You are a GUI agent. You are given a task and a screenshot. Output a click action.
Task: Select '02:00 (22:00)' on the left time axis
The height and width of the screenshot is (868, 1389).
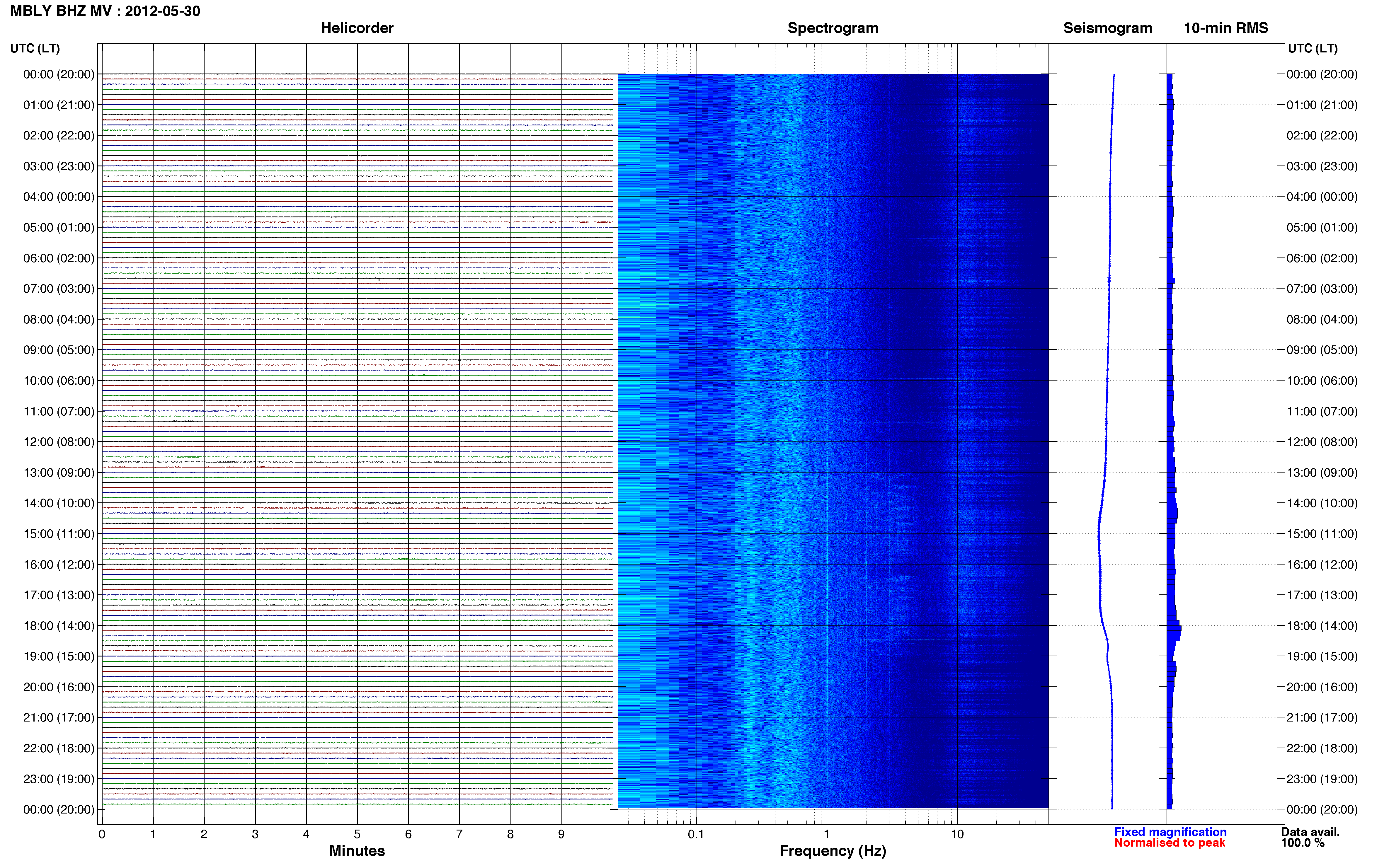tap(59, 135)
